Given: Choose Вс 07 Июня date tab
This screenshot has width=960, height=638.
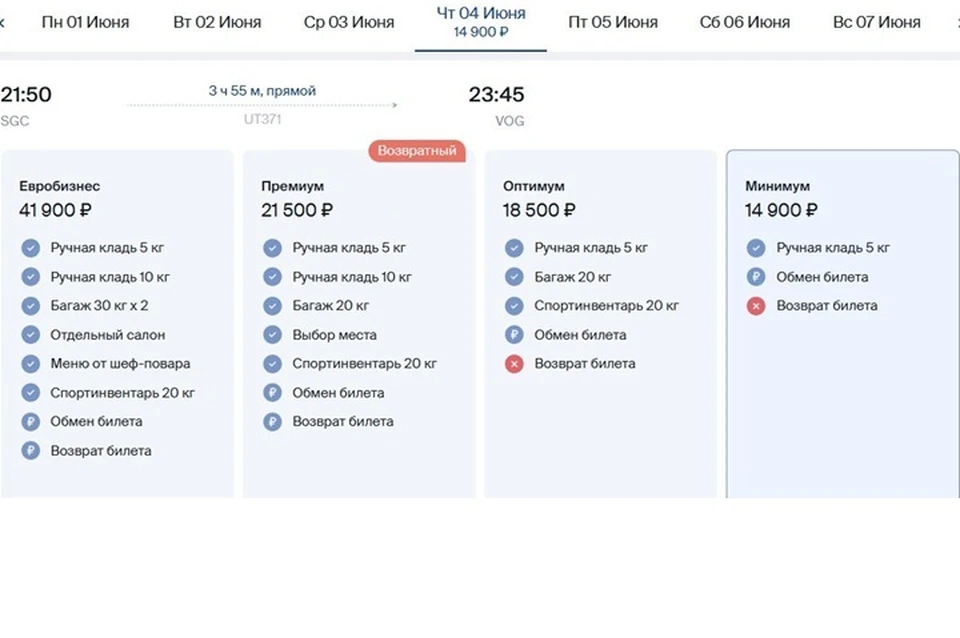Looking at the screenshot, I should tap(876, 23).
